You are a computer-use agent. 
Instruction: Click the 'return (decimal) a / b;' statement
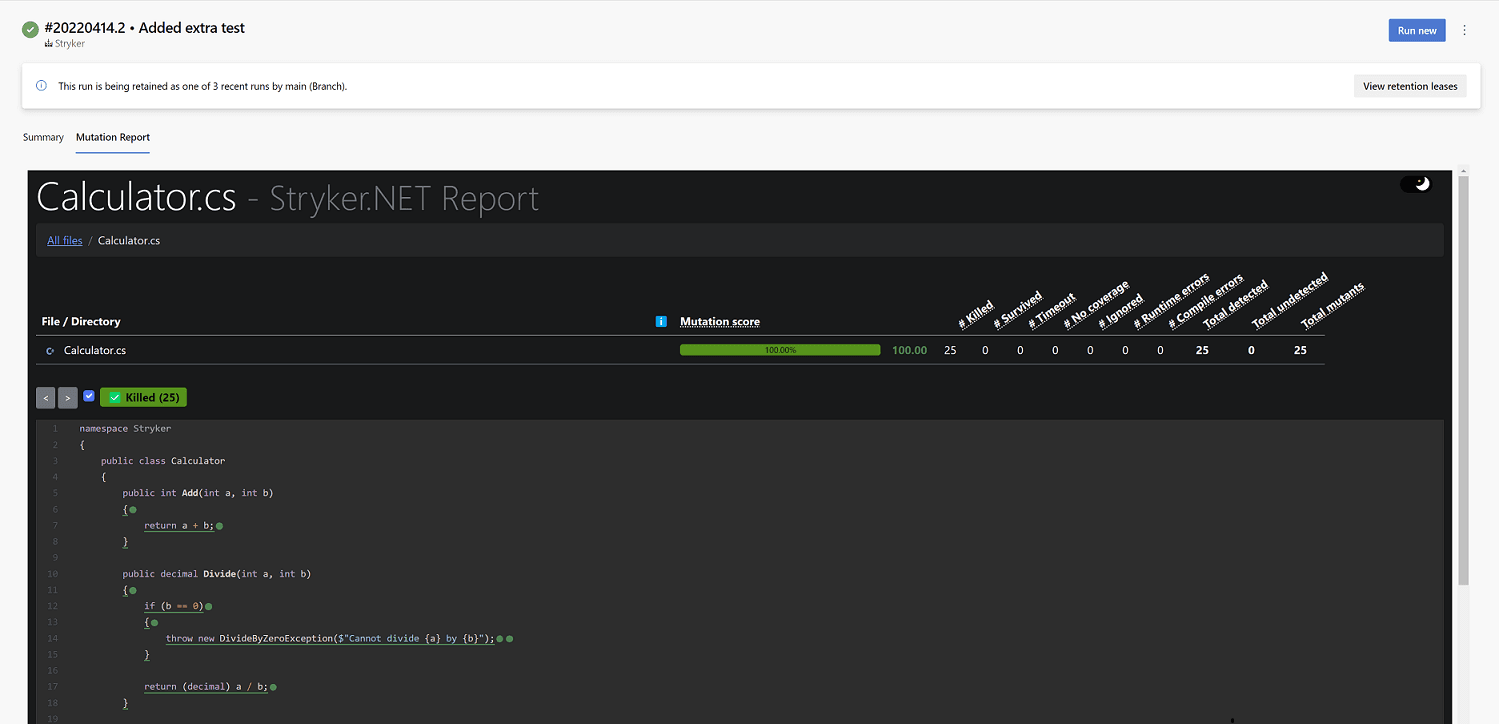(x=206, y=687)
